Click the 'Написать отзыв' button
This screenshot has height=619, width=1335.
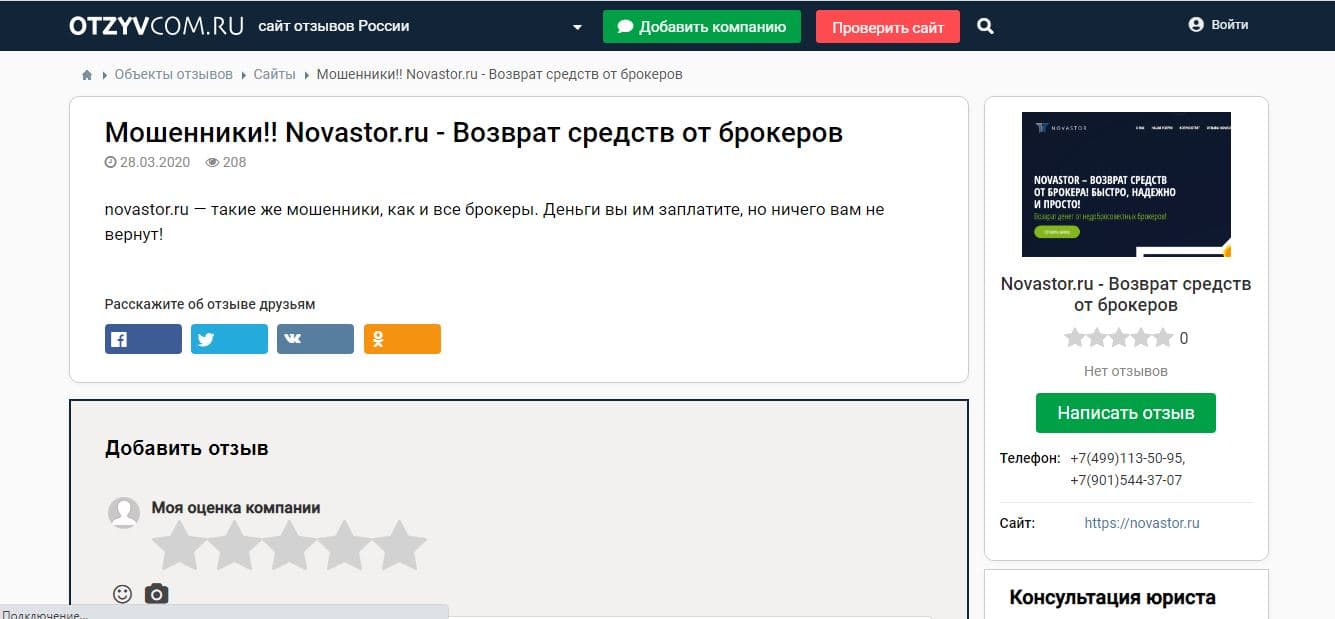(1125, 413)
